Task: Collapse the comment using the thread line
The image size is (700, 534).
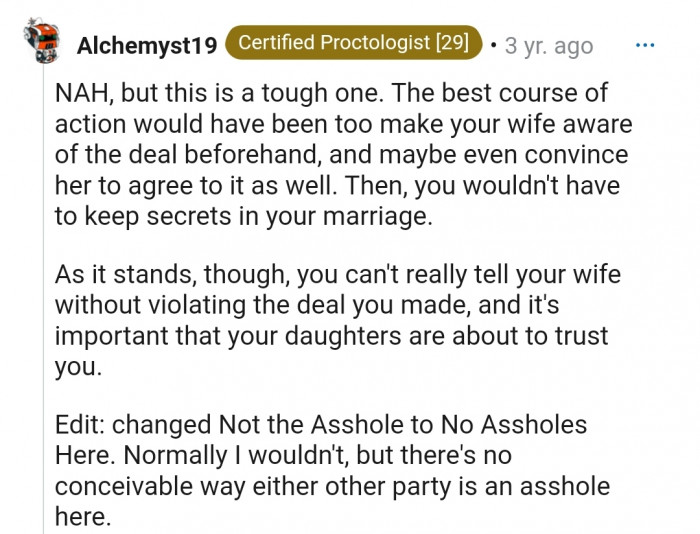Action: tap(40, 300)
